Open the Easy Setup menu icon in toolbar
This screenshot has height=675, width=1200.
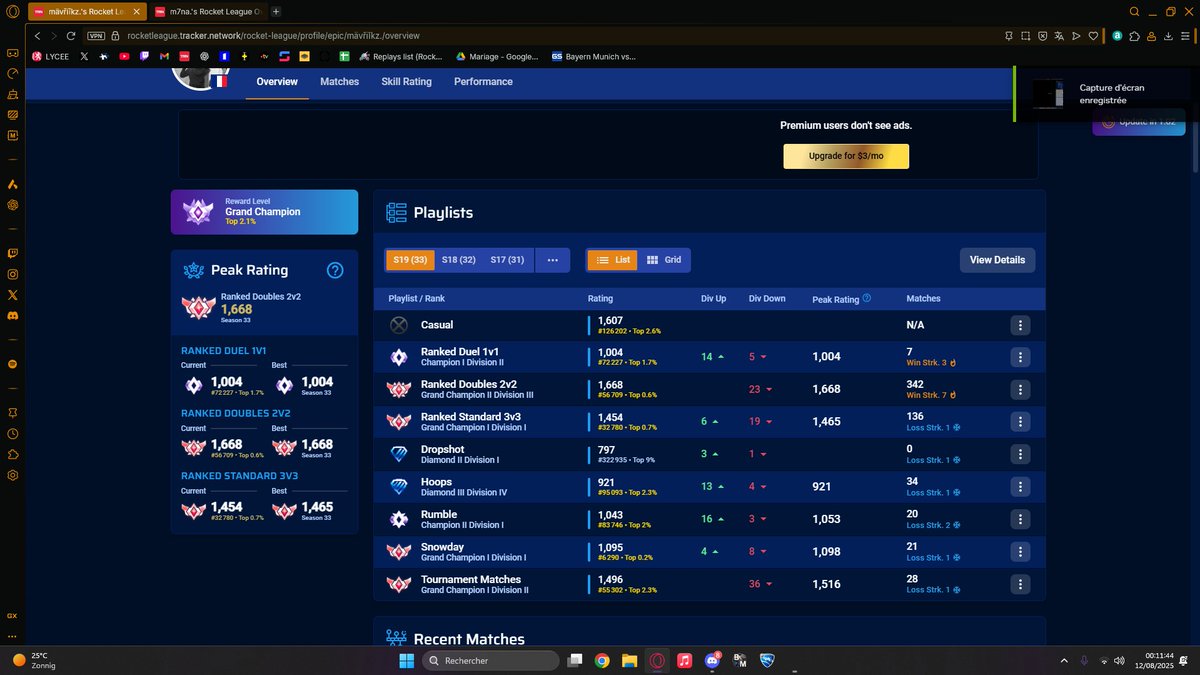pos(1186,35)
